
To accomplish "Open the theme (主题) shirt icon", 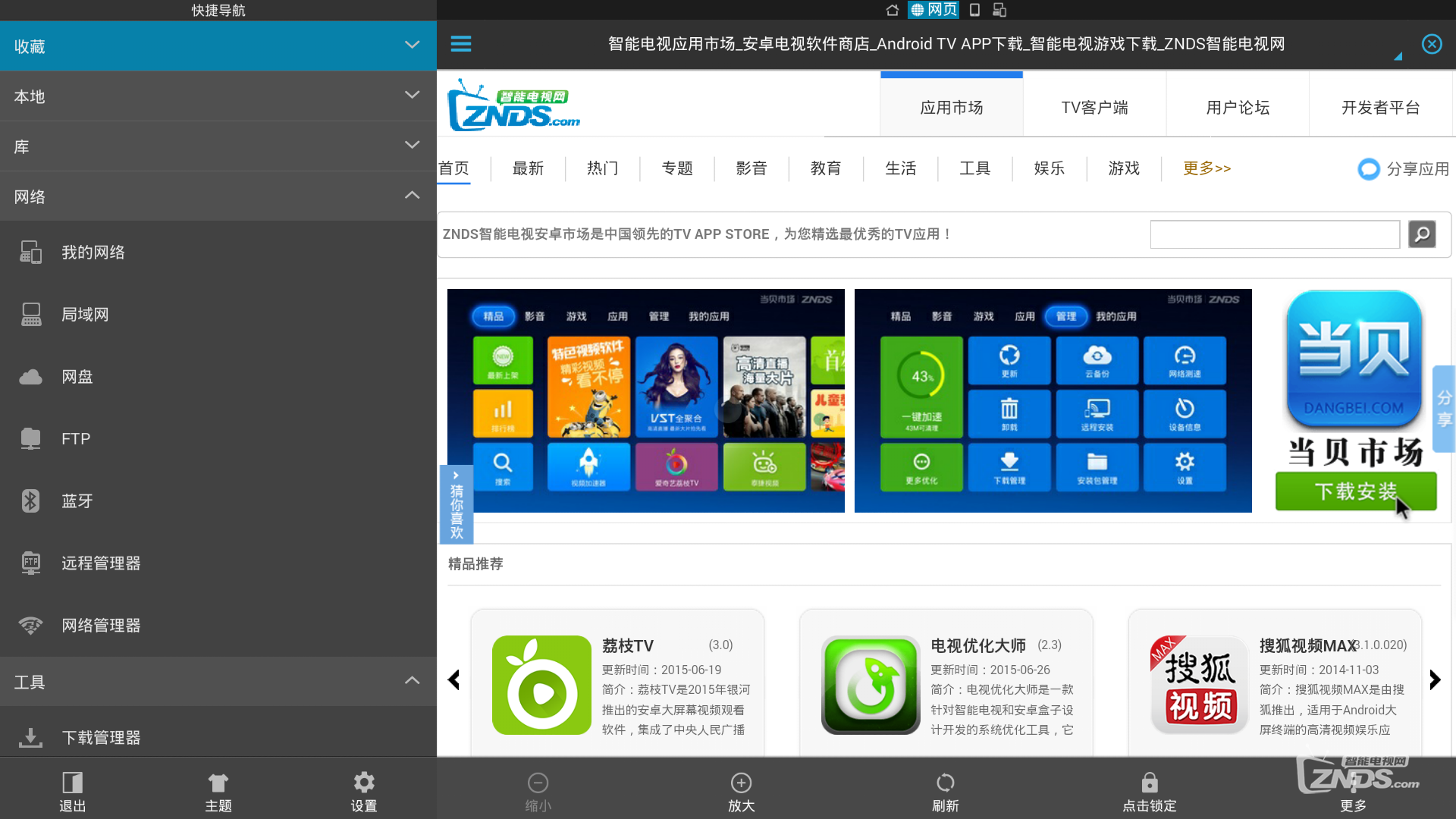I will [x=218, y=783].
